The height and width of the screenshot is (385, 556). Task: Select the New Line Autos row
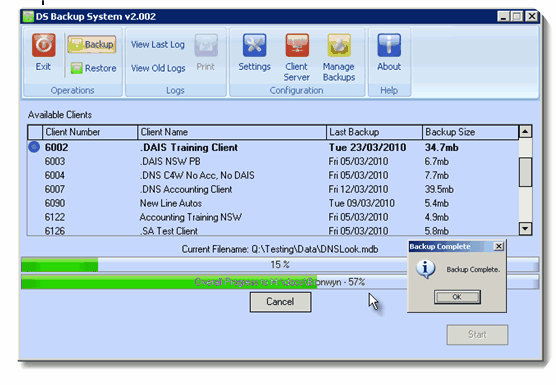coord(273,203)
